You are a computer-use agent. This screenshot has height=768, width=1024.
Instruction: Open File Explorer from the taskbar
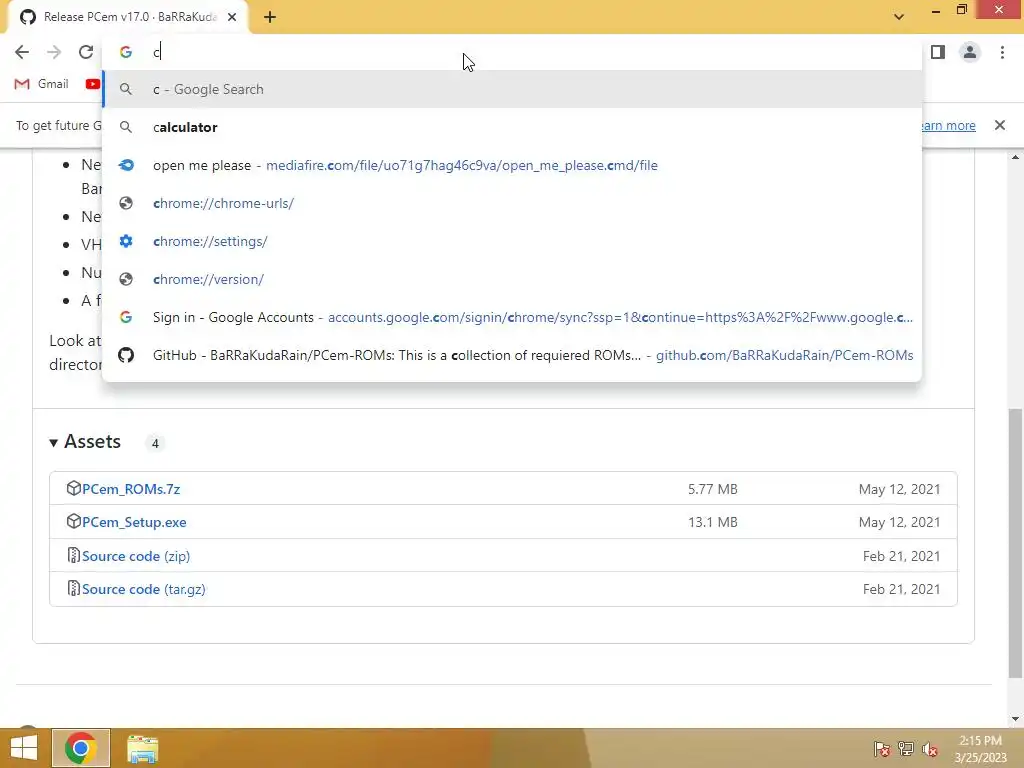(142, 749)
